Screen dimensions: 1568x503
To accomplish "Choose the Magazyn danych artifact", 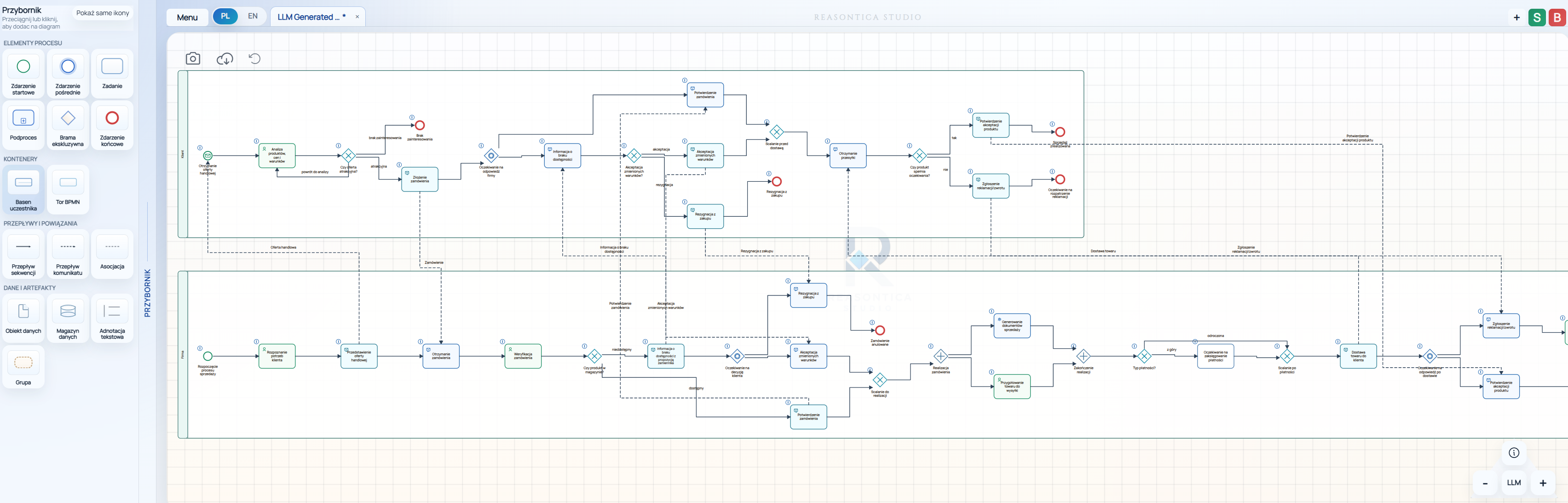I will pos(68,318).
